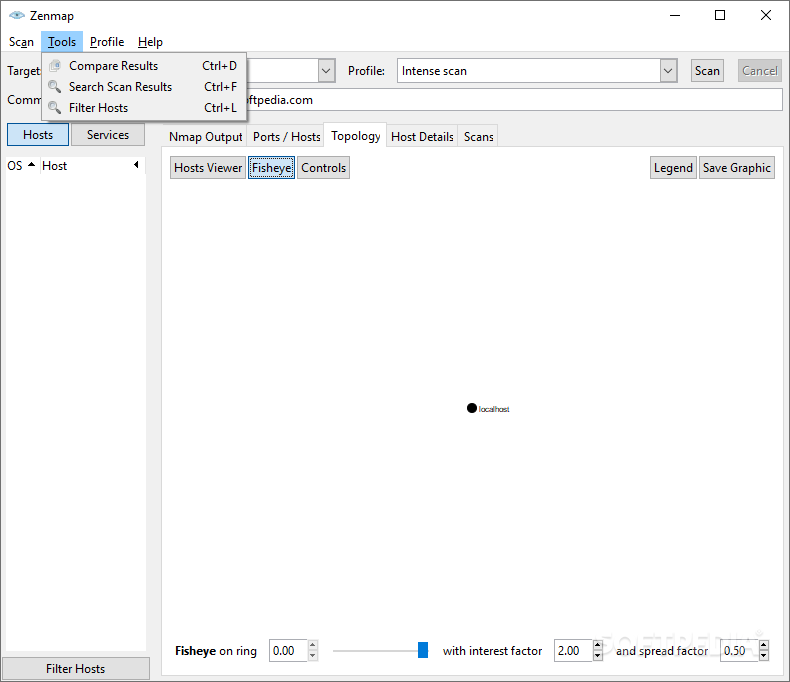Click Save Graphic
The width and height of the screenshot is (790, 682).
(737, 168)
